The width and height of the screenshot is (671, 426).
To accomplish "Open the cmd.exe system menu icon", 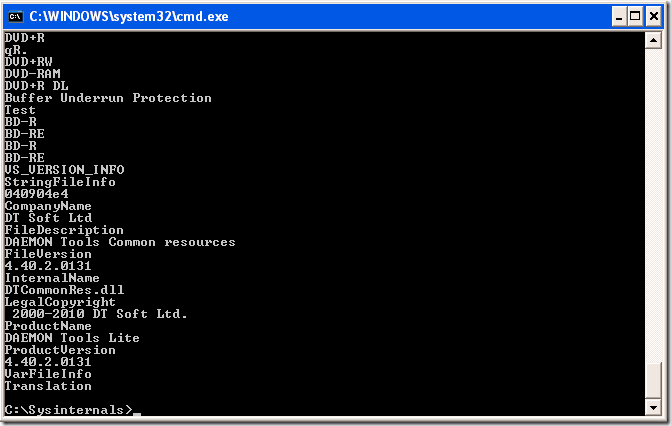I will (16, 16).
